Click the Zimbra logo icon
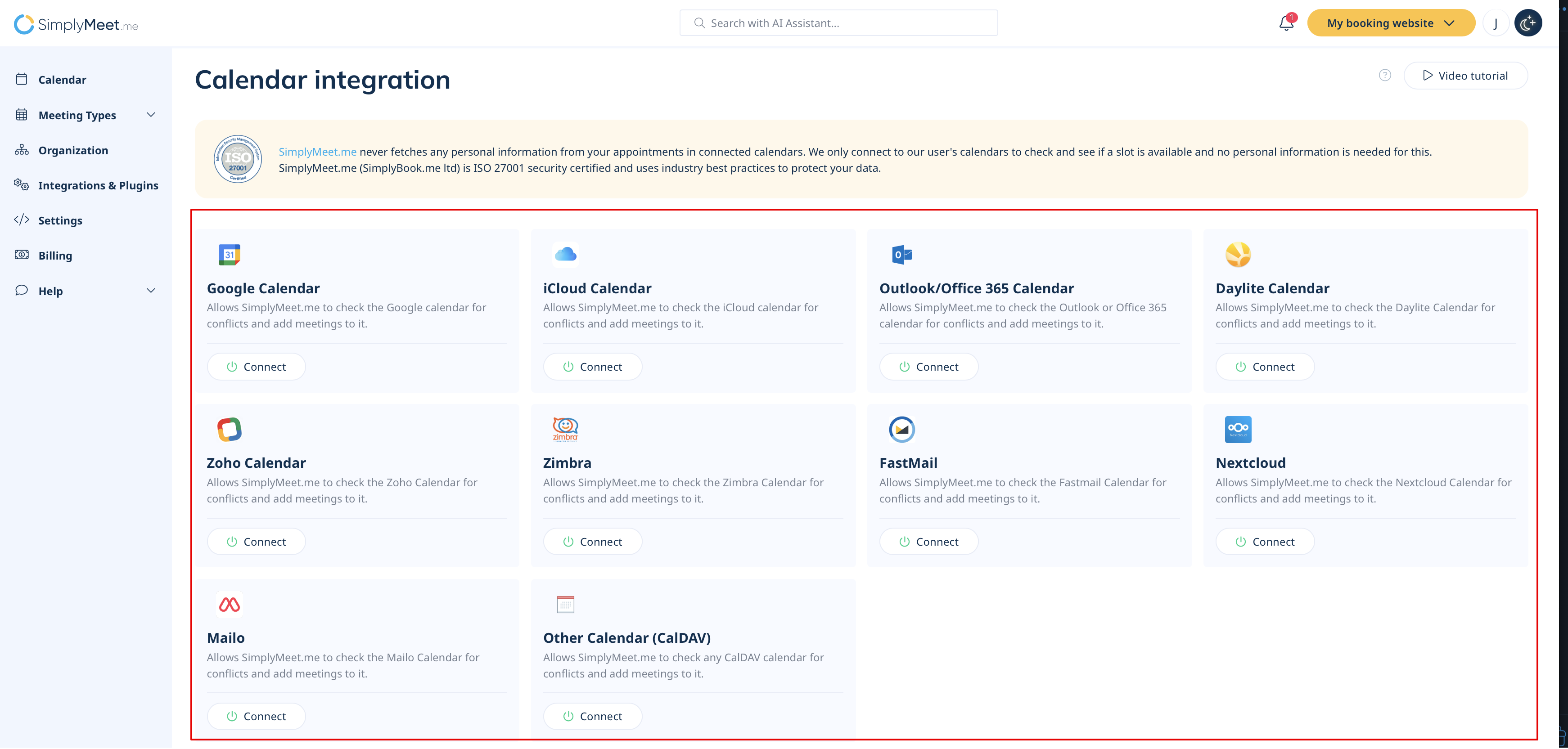The height and width of the screenshot is (749, 1568). click(565, 430)
